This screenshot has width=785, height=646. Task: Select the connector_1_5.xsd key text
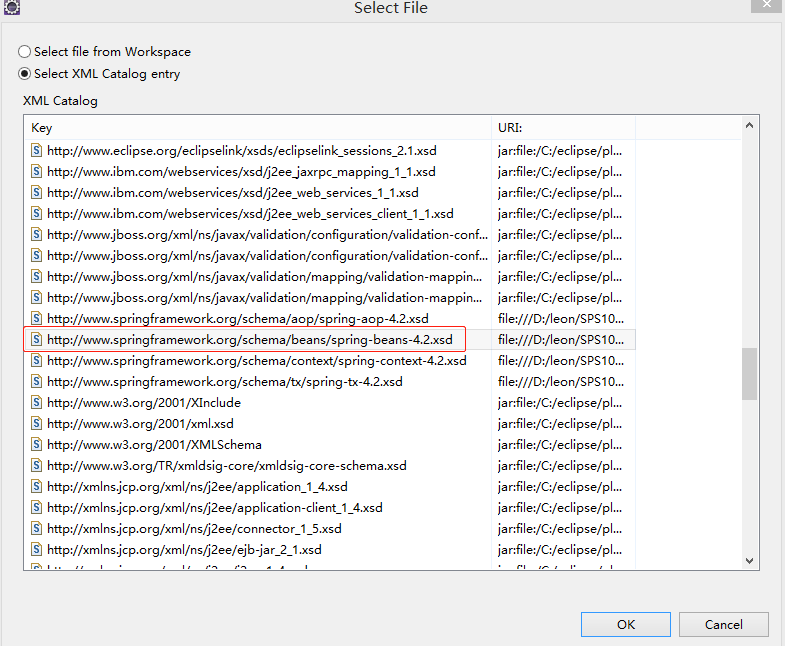click(x=194, y=529)
